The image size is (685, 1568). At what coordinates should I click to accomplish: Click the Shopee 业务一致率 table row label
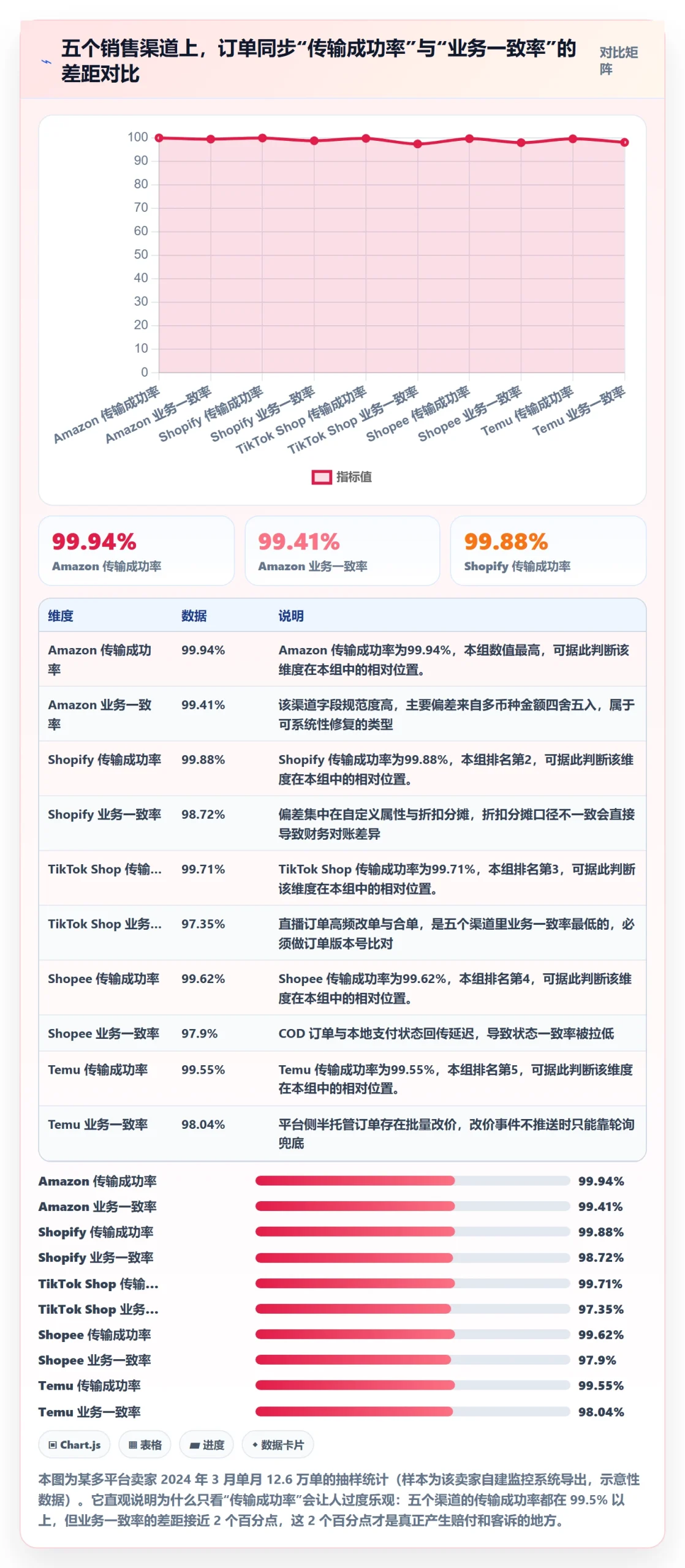[x=104, y=1033]
